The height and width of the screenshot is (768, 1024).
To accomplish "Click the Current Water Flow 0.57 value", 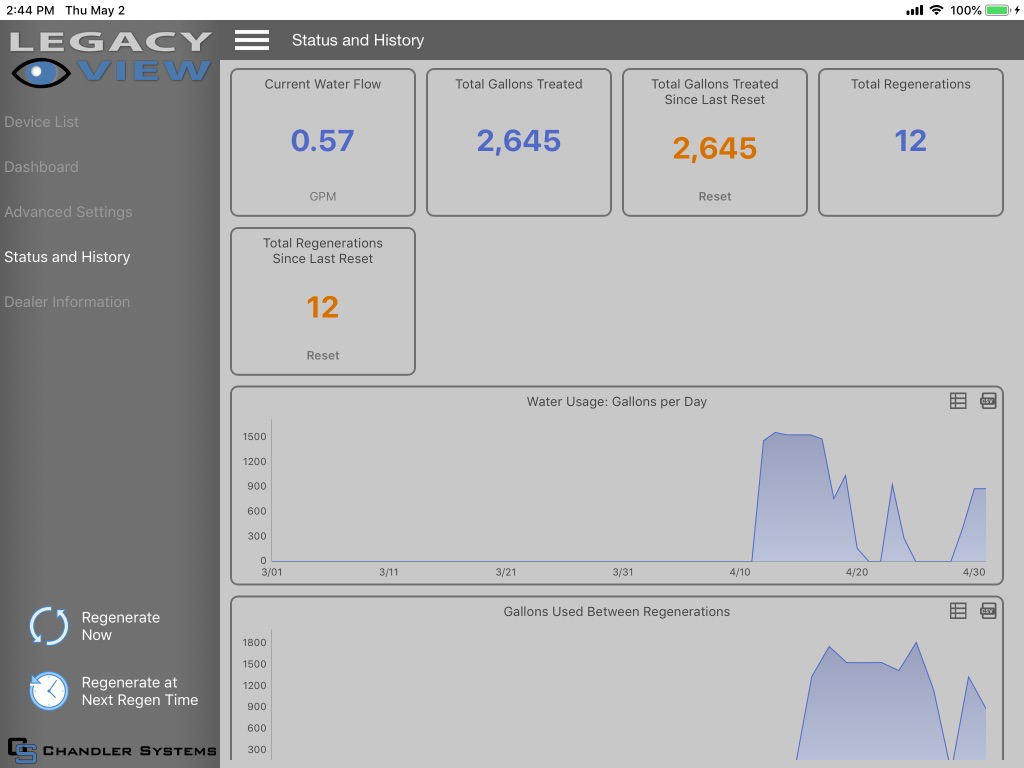I will coord(323,140).
